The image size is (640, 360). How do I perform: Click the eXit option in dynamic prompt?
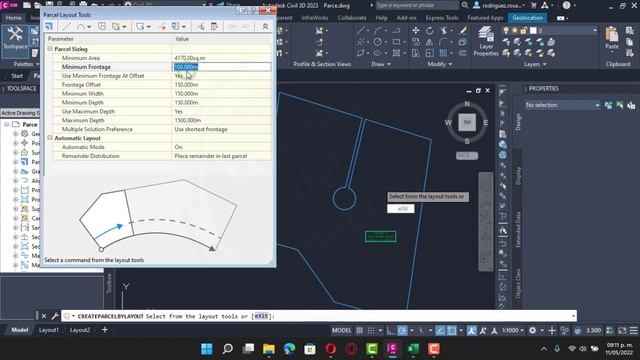point(401,209)
